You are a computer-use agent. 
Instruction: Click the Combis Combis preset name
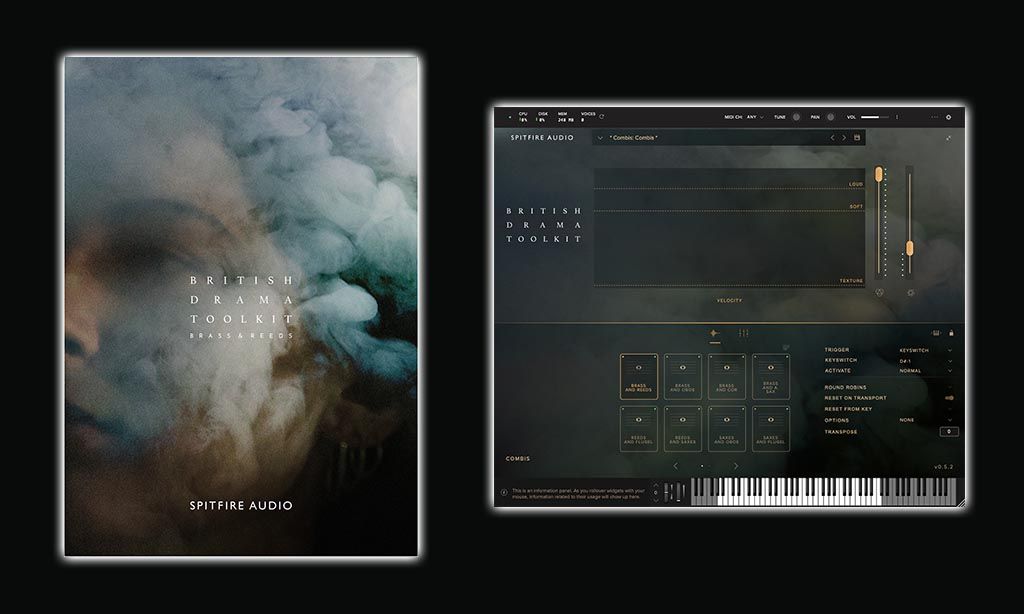pyautogui.click(x=633, y=138)
